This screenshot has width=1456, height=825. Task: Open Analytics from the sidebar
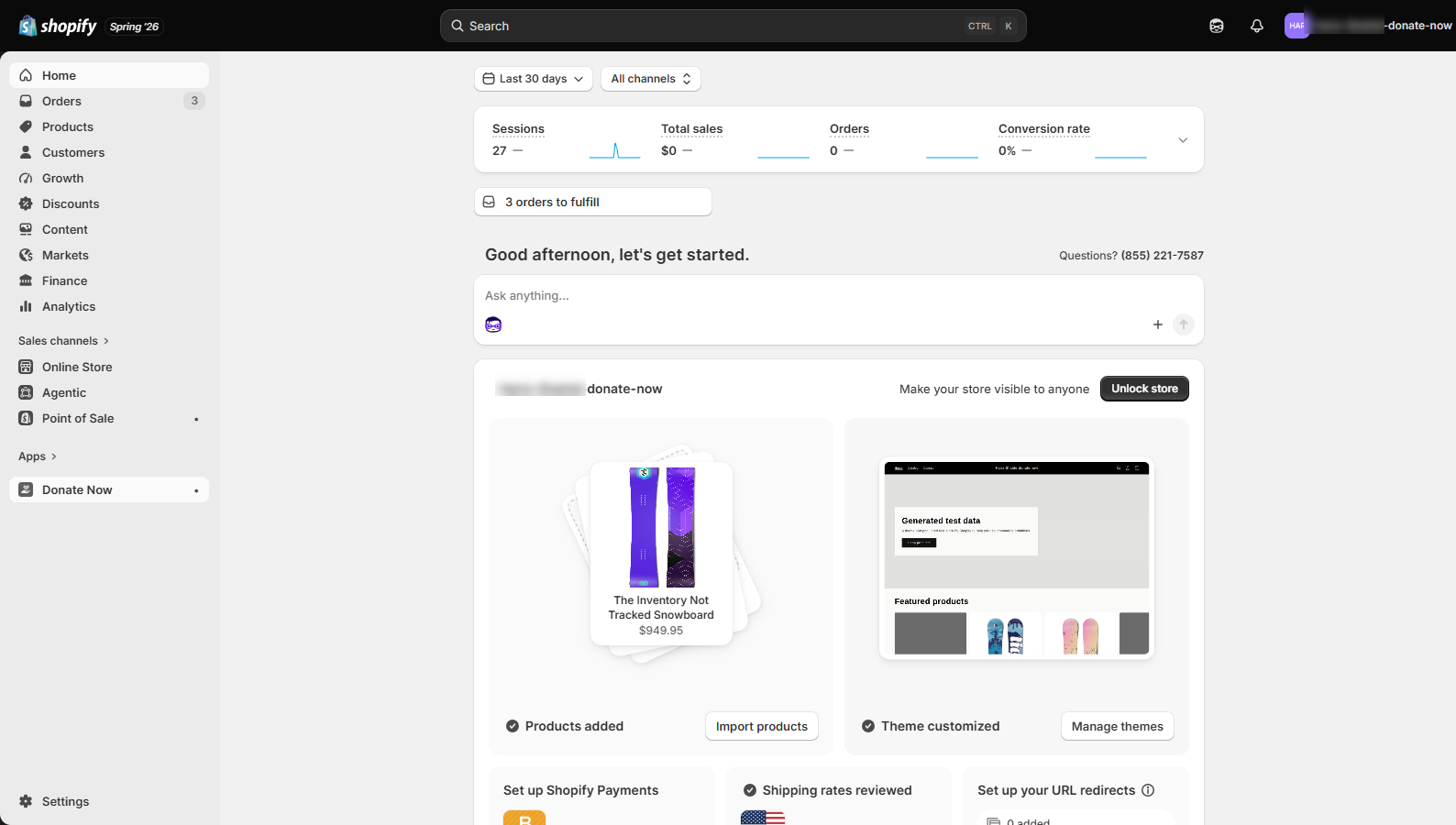tap(109, 306)
